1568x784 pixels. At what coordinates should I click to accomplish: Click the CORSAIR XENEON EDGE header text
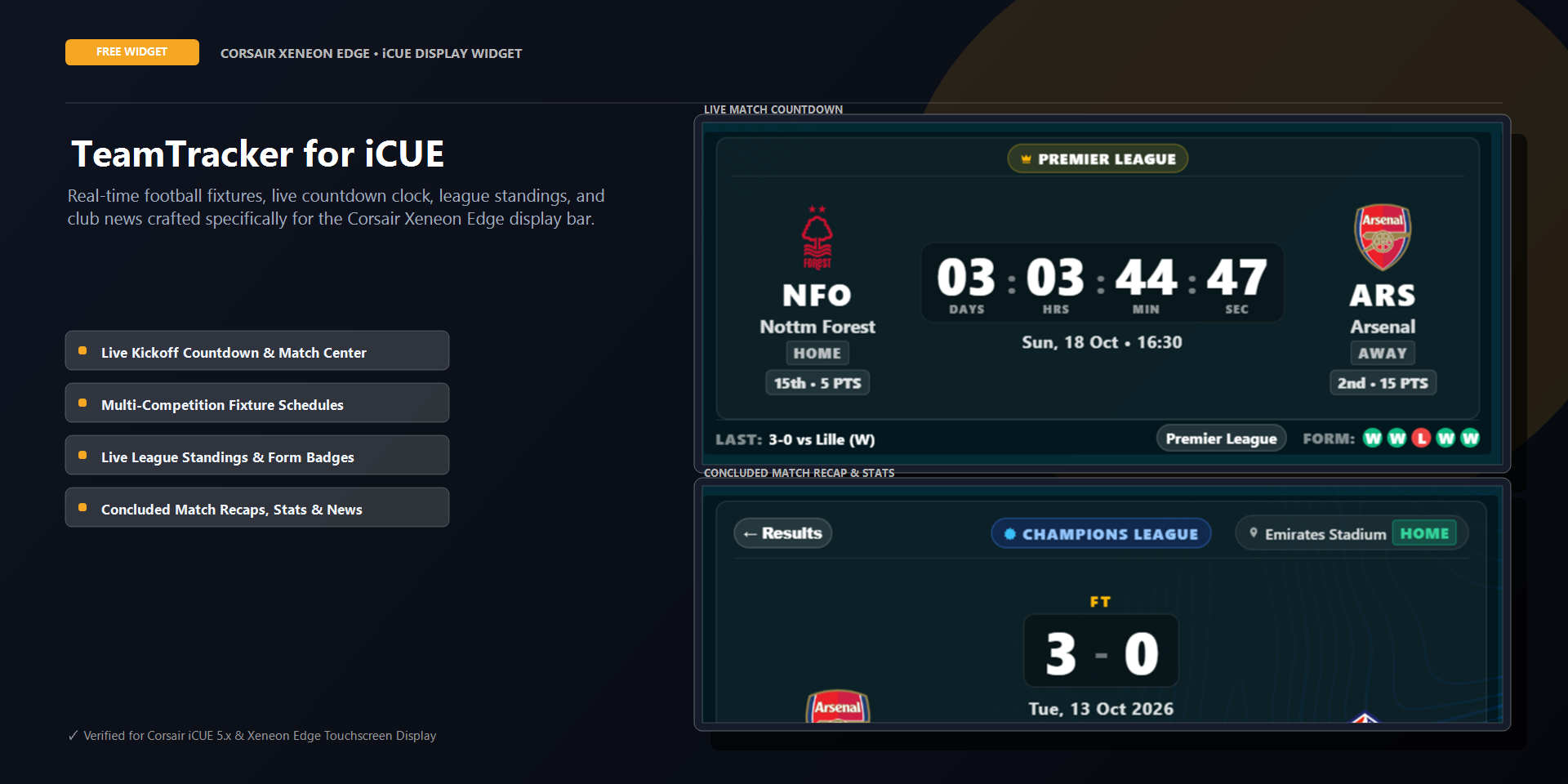point(371,53)
